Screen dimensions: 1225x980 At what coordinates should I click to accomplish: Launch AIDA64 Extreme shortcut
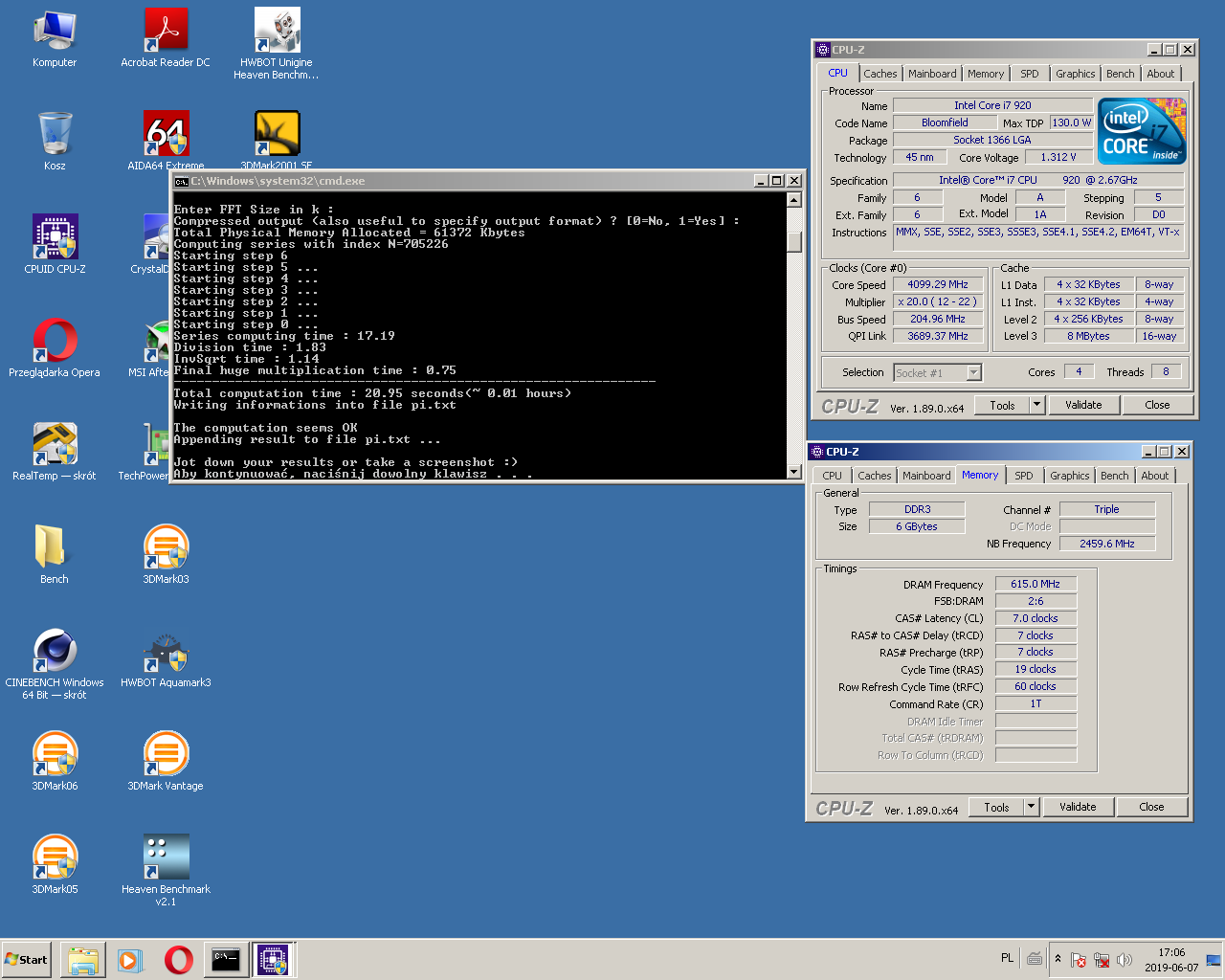pyautogui.click(x=166, y=141)
